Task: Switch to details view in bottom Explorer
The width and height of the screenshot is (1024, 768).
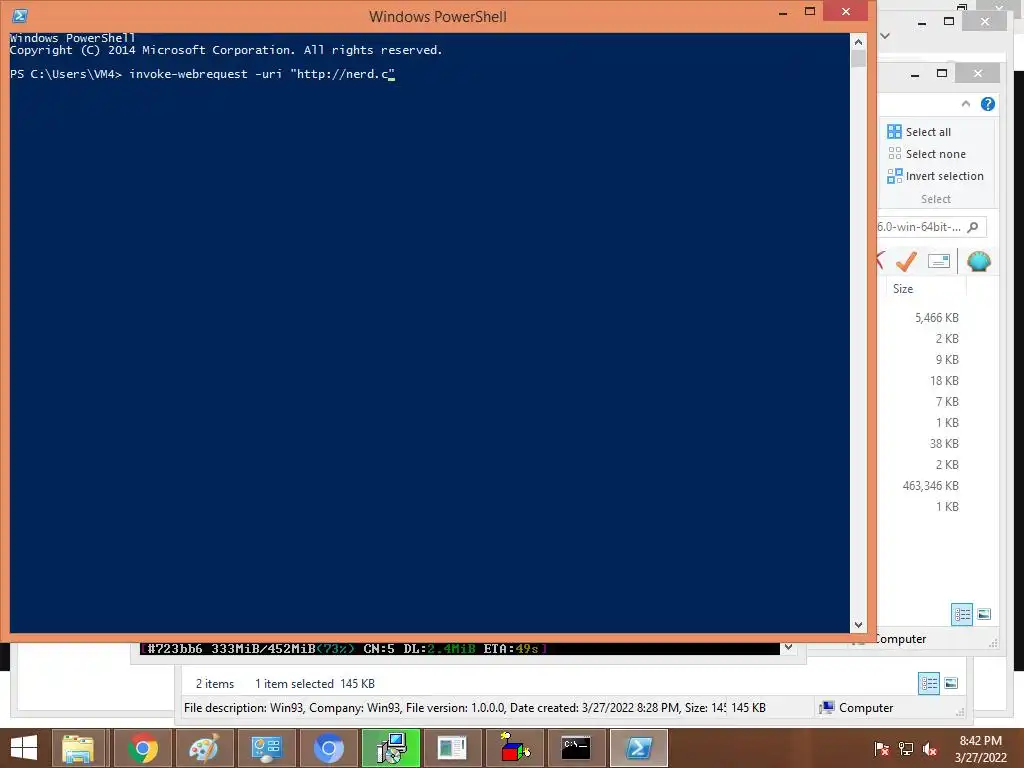Action: click(x=929, y=683)
